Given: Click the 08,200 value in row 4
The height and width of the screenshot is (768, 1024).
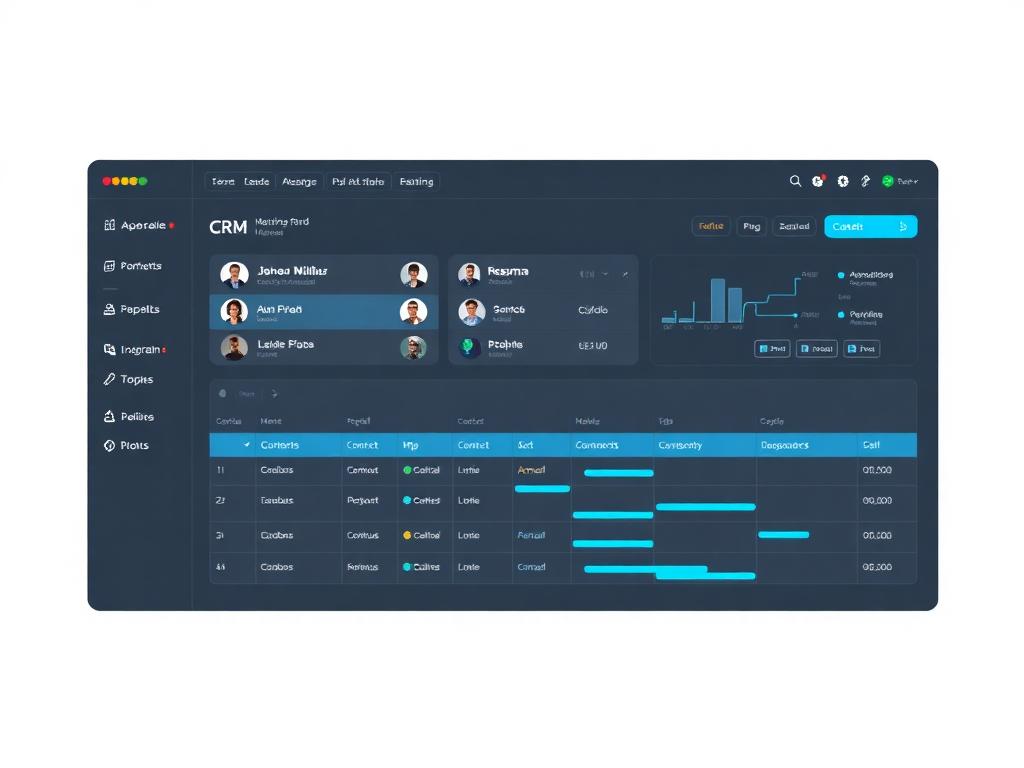Looking at the screenshot, I should [877, 567].
